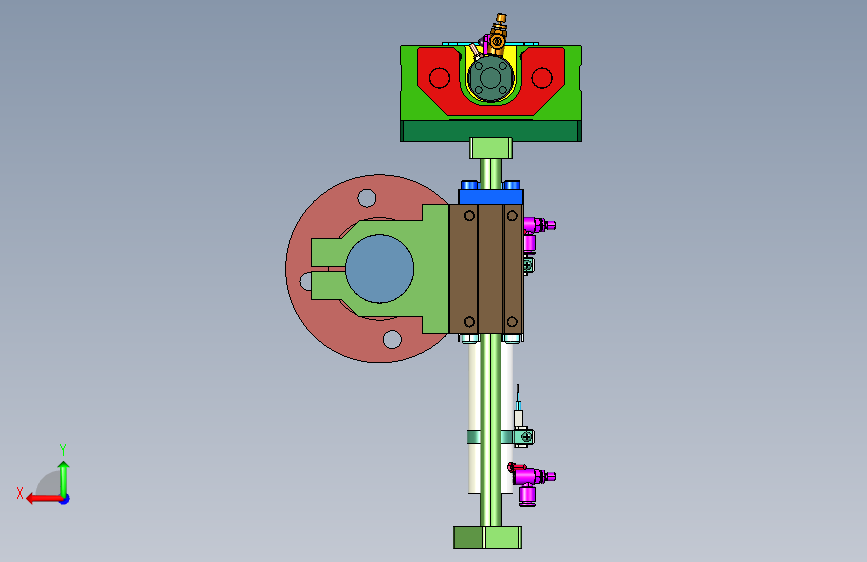The width and height of the screenshot is (867, 562).
Task: Click the bottom bolt hole of salmon flange
Action: (392, 339)
